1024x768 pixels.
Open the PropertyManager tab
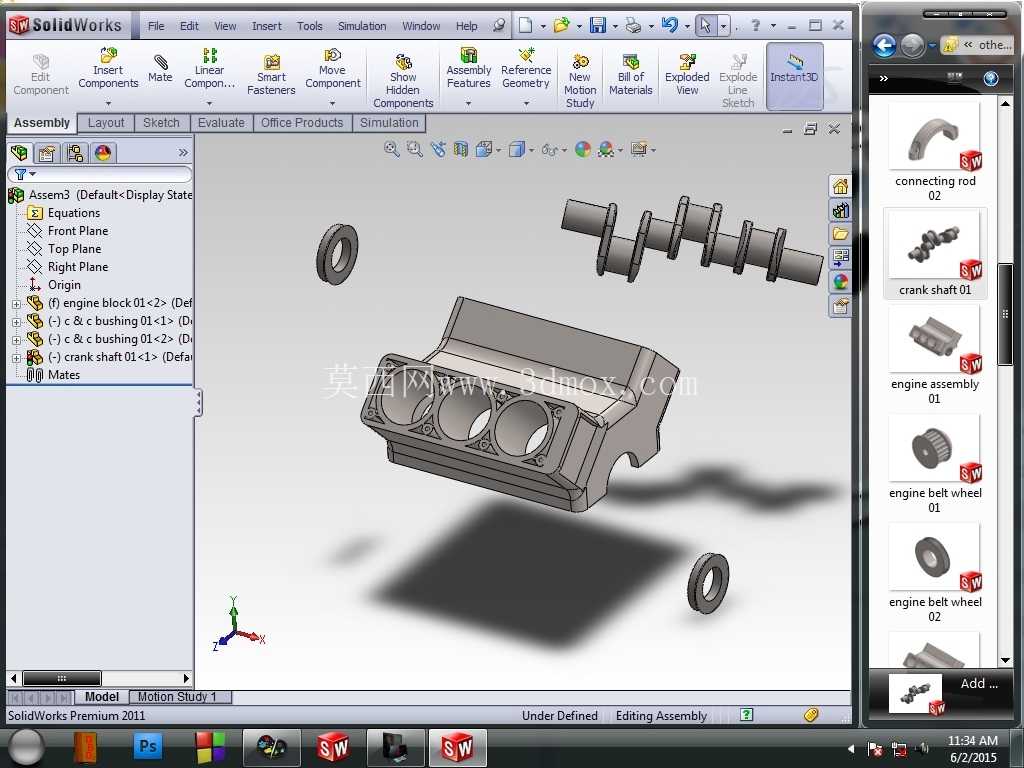47,153
